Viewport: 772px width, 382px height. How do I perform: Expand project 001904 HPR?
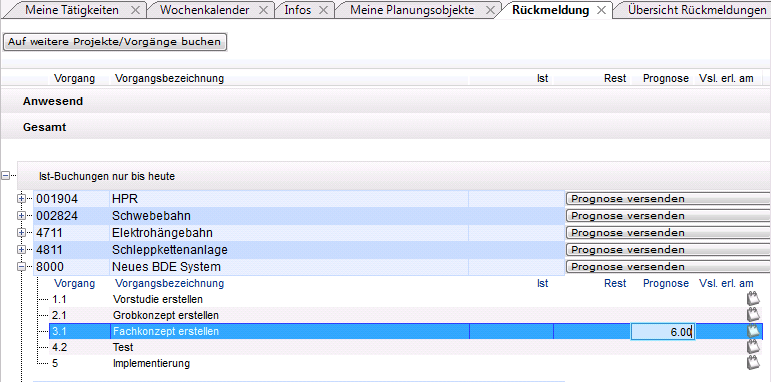21,199
